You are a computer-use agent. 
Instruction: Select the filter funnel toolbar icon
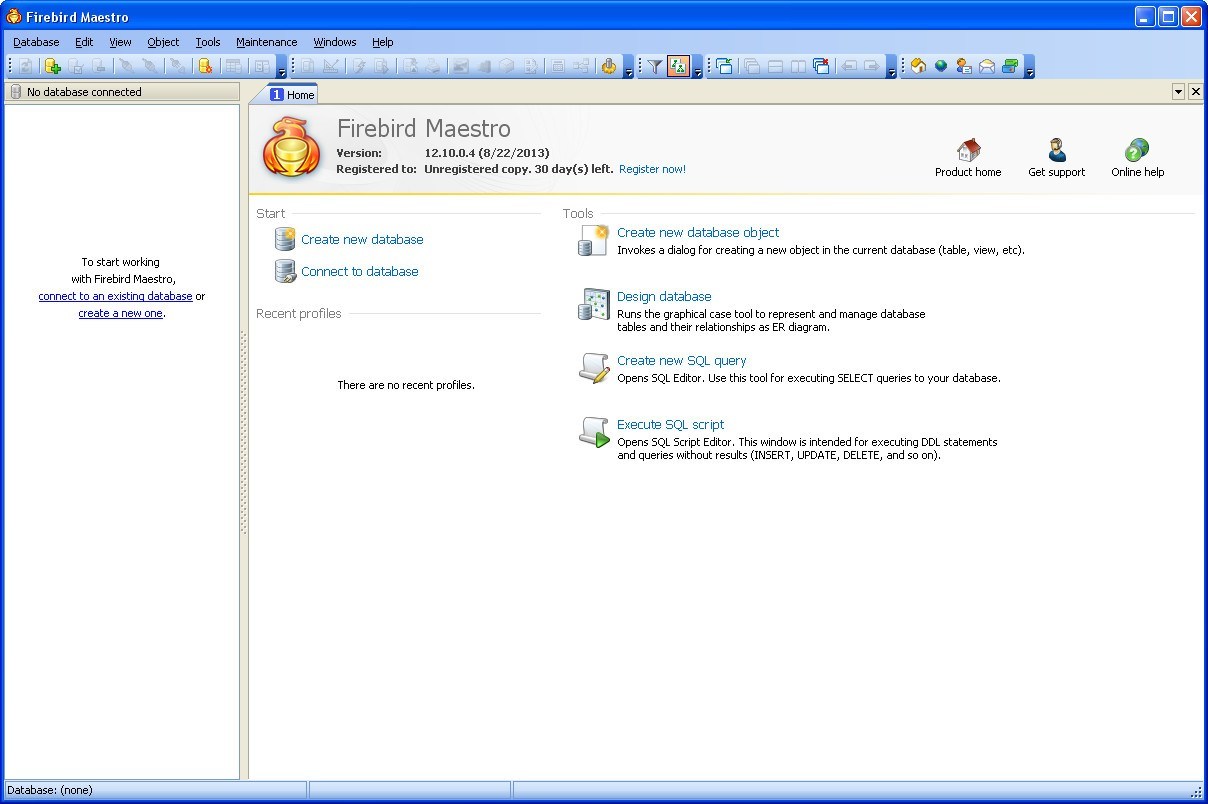pyautogui.click(x=652, y=66)
